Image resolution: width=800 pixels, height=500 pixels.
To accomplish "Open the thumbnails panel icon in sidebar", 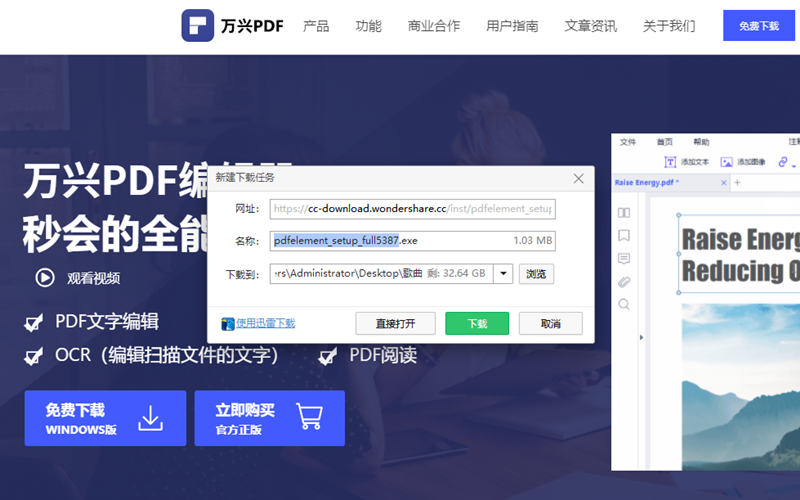I will pyautogui.click(x=624, y=213).
